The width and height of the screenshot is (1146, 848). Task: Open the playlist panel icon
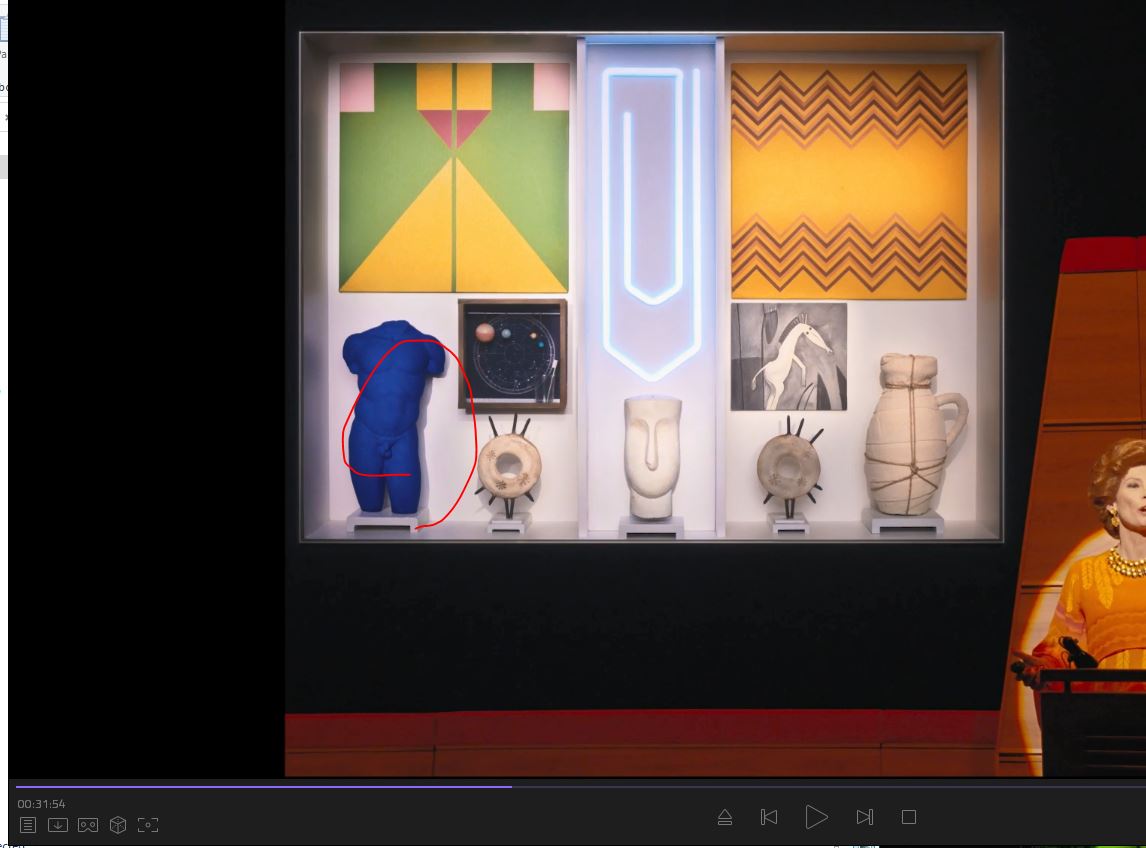[x=28, y=825]
